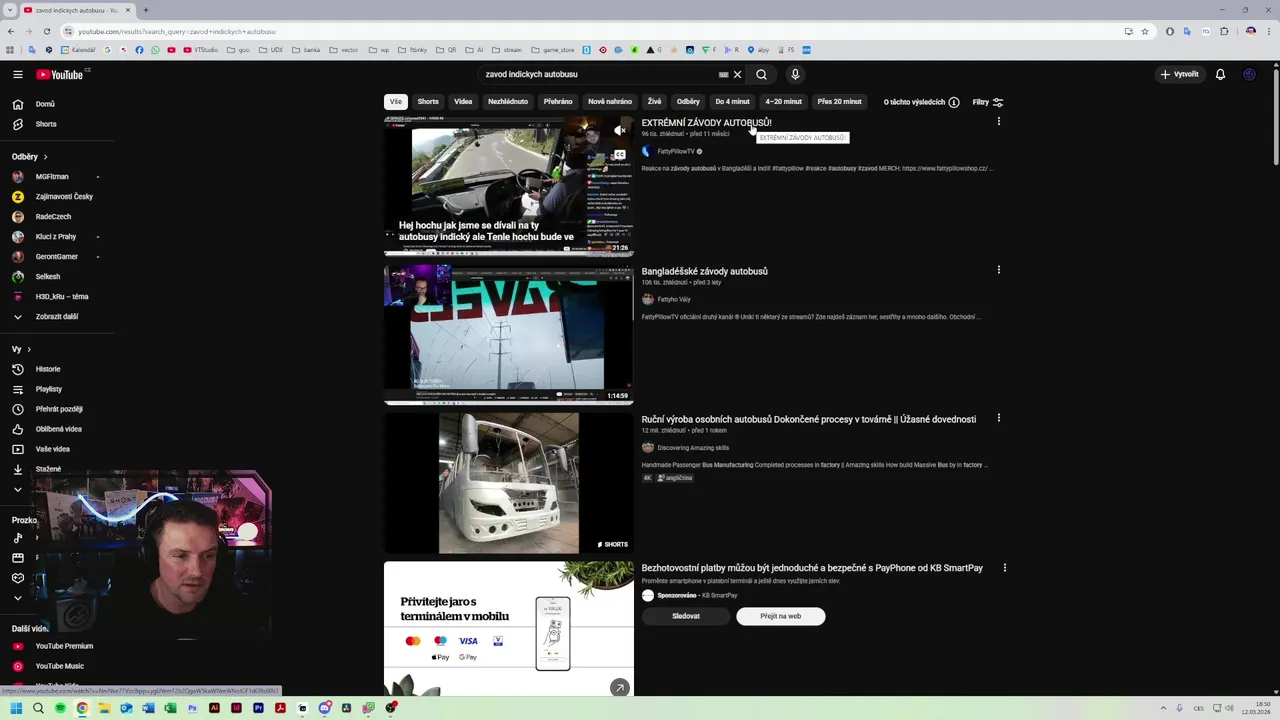
Task: Click the Sledovat button on the ad
Action: (686, 616)
